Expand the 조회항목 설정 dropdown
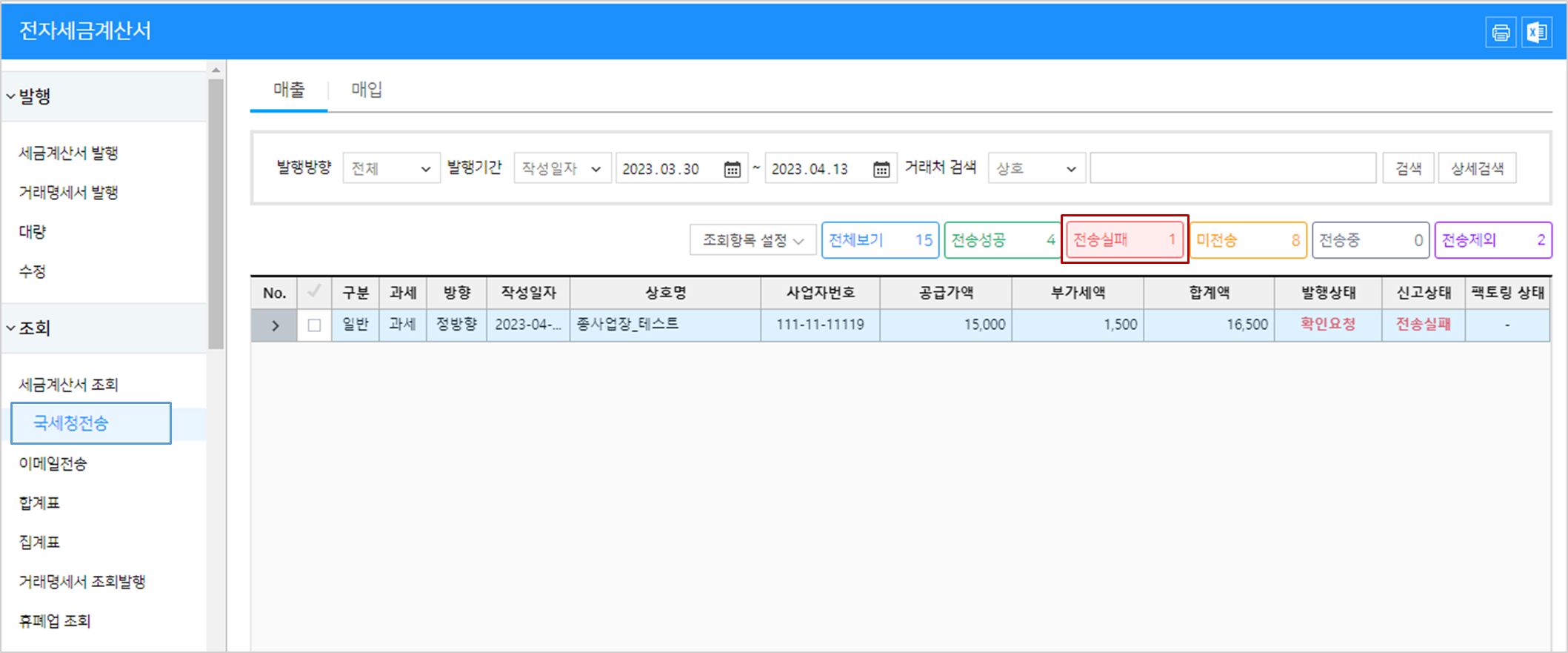 click(x=753, y=240)
